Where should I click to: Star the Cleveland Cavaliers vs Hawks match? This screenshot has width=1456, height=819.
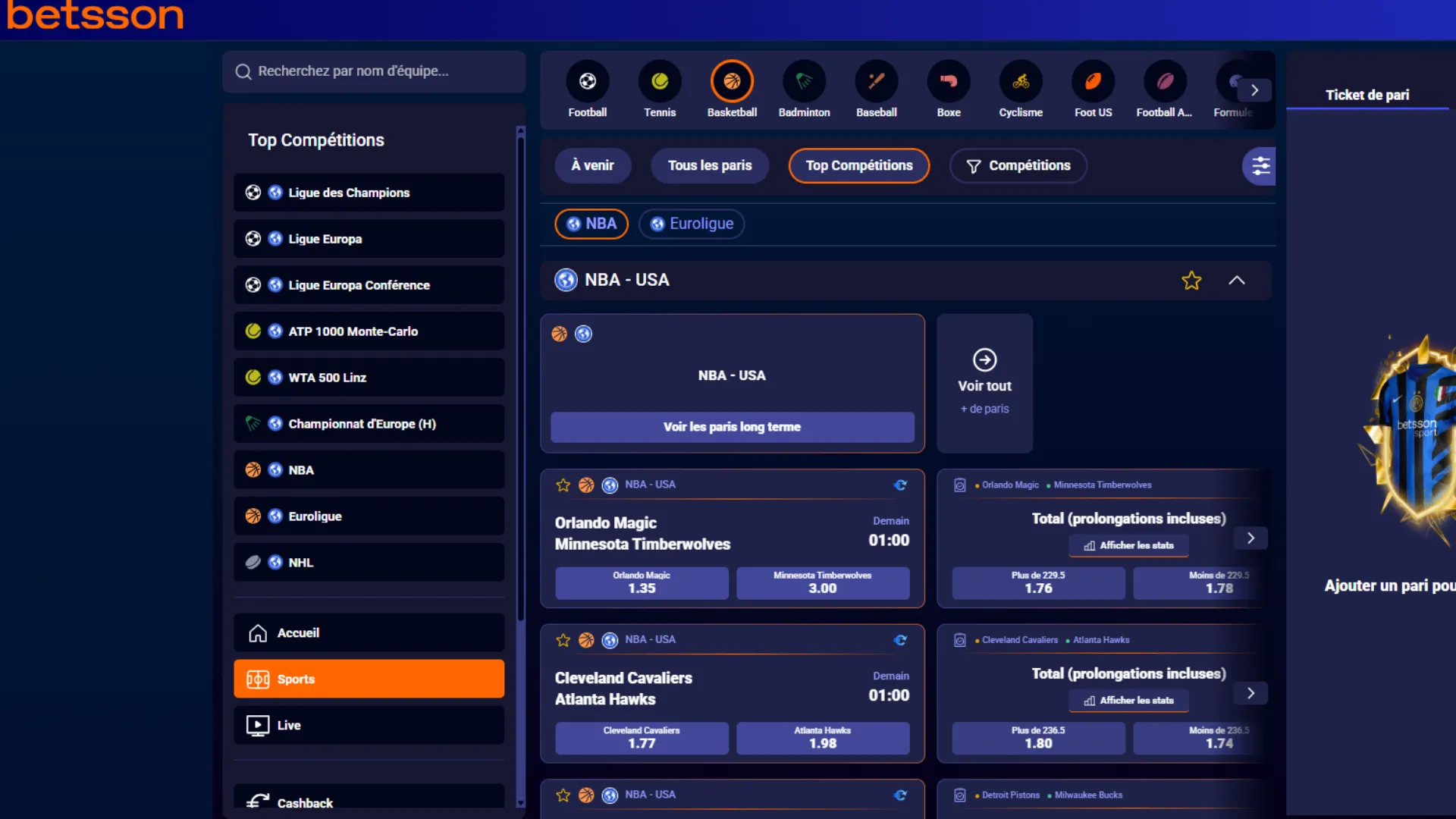click(x=563, y=640)
